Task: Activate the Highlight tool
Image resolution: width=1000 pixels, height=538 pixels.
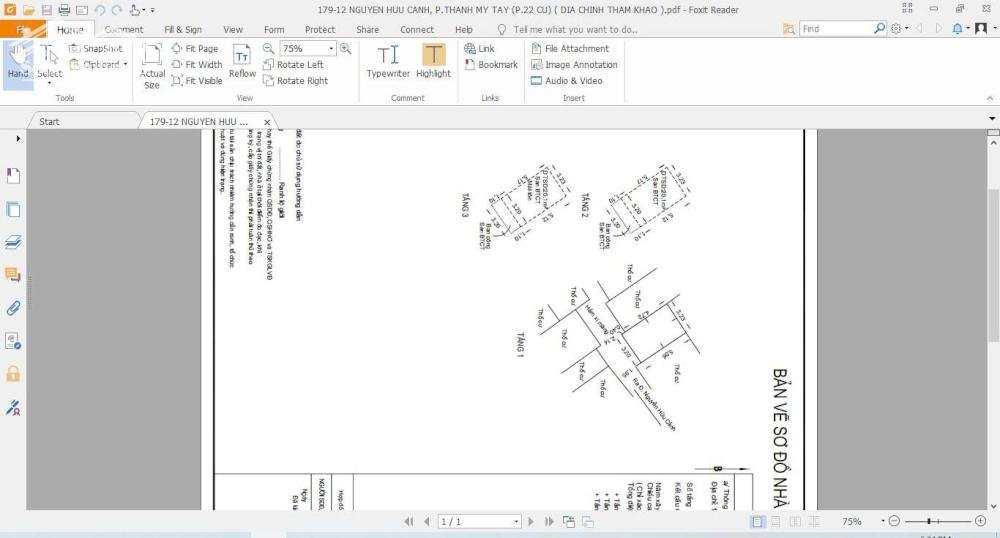Action: coord(433,60)
